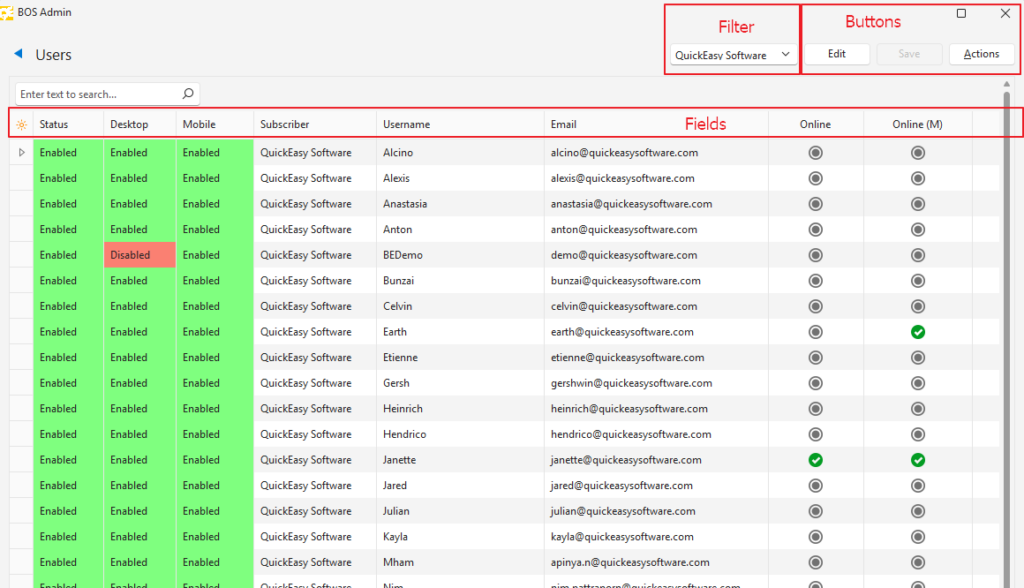The height and width of the screenshot is (588, 1024).
Task: Click Alcino's grey Online status icon
Action: tap(815, 153)
